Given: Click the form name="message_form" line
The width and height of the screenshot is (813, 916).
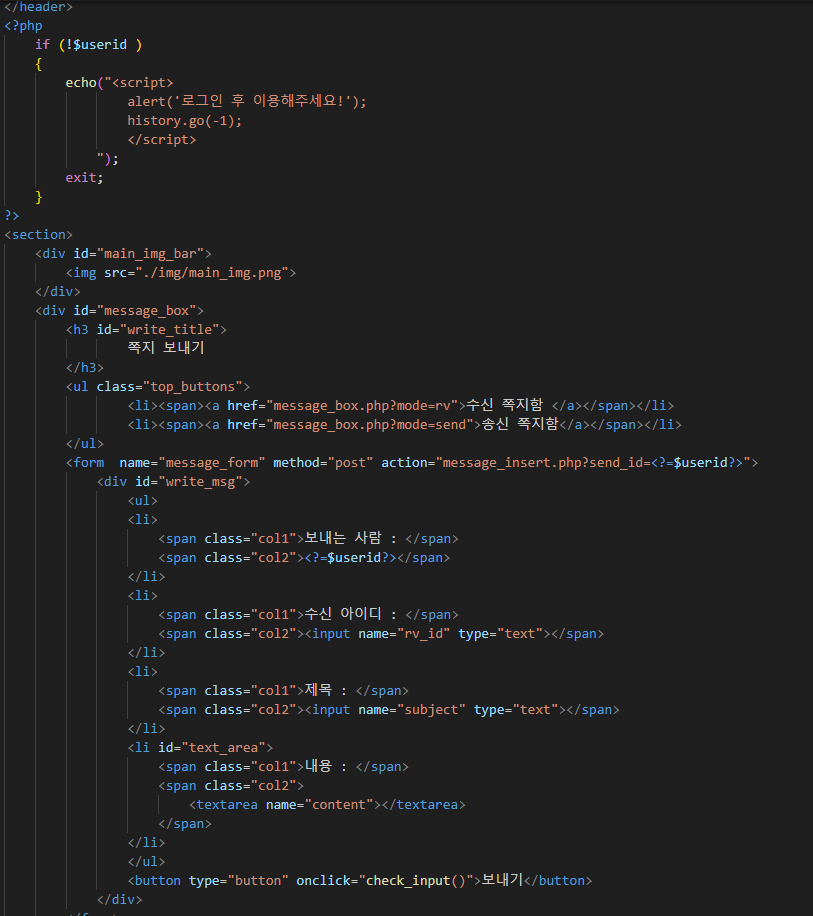Looking at the screenshot, I should [412, 462].
